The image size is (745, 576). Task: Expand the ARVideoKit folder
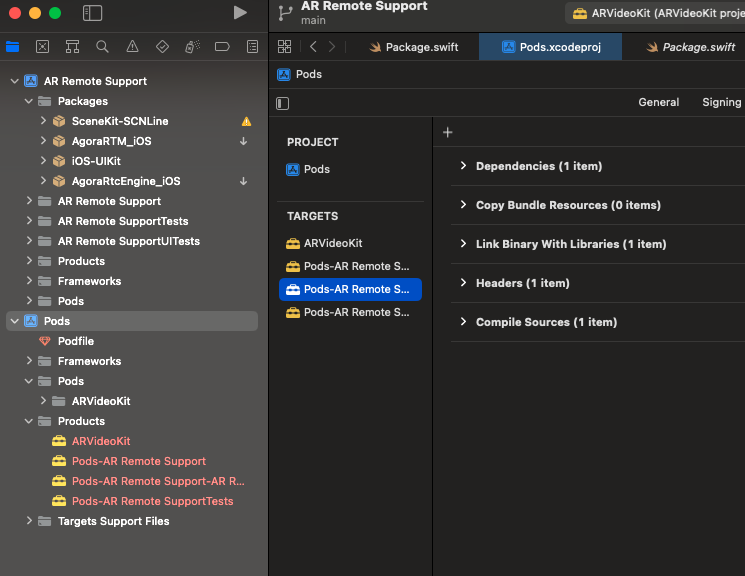click(43, 401)
